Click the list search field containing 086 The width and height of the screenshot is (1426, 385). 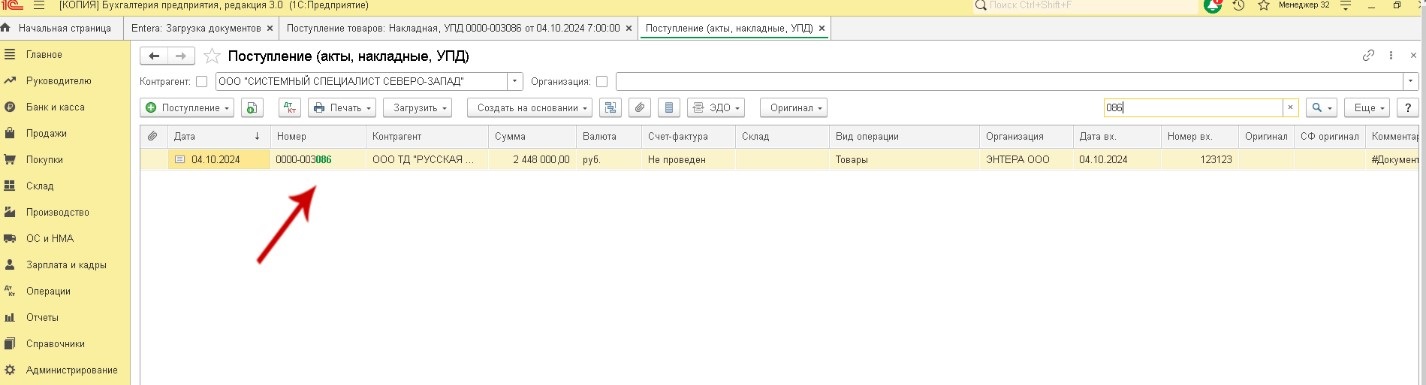tap(1193, 107)
